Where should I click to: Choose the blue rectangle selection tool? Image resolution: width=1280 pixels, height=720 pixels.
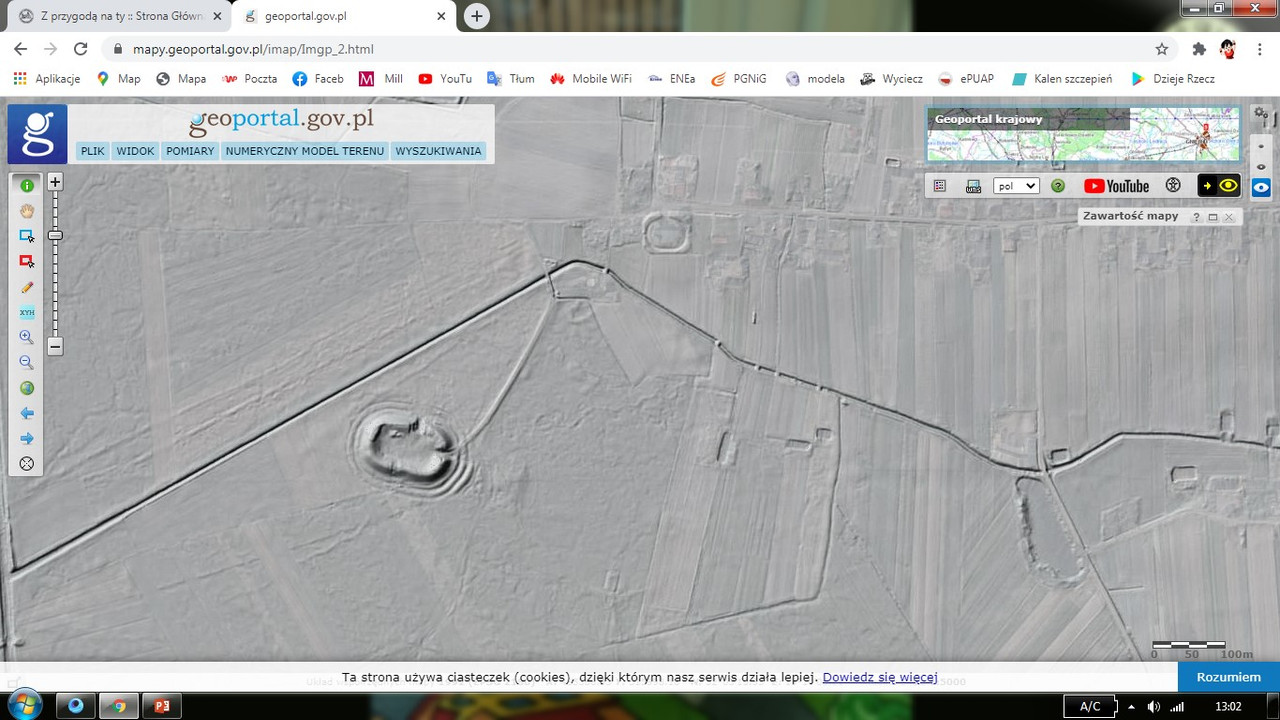27,236
